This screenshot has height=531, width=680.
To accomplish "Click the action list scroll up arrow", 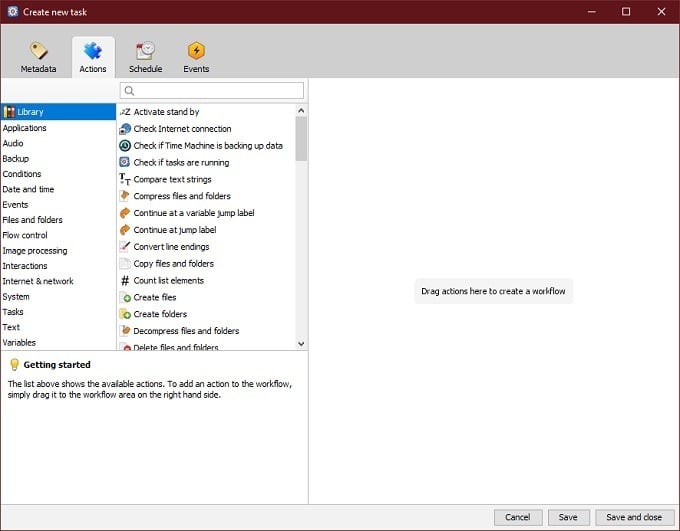I will click(x=301, y=111).
